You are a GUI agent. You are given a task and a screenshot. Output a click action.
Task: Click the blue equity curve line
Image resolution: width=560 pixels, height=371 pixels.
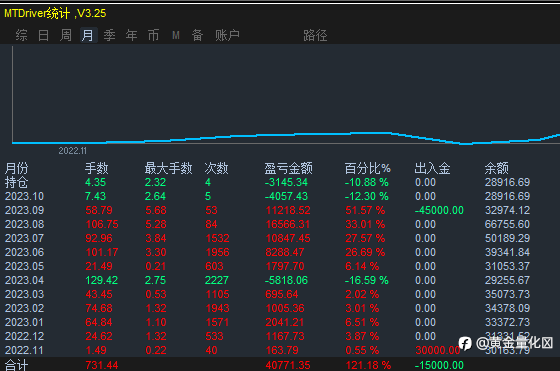[x=286, y=135]
